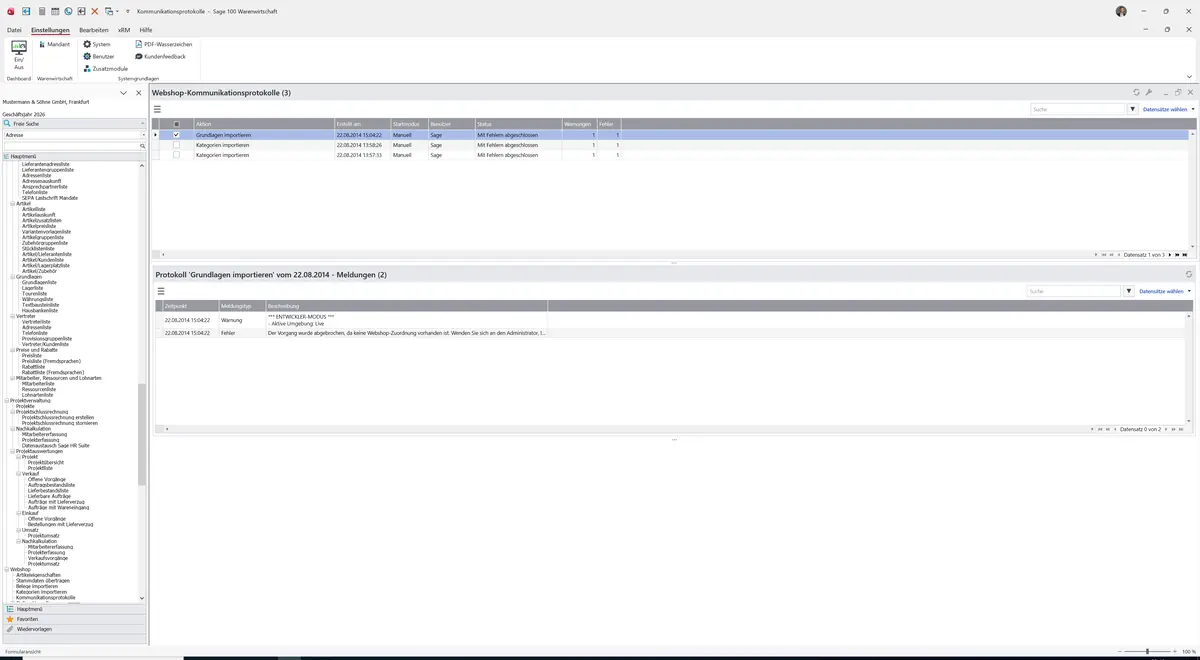Switch to Favoriten navigation section
This screenshot has height=660, width=1200.
(x=74, y=619)
